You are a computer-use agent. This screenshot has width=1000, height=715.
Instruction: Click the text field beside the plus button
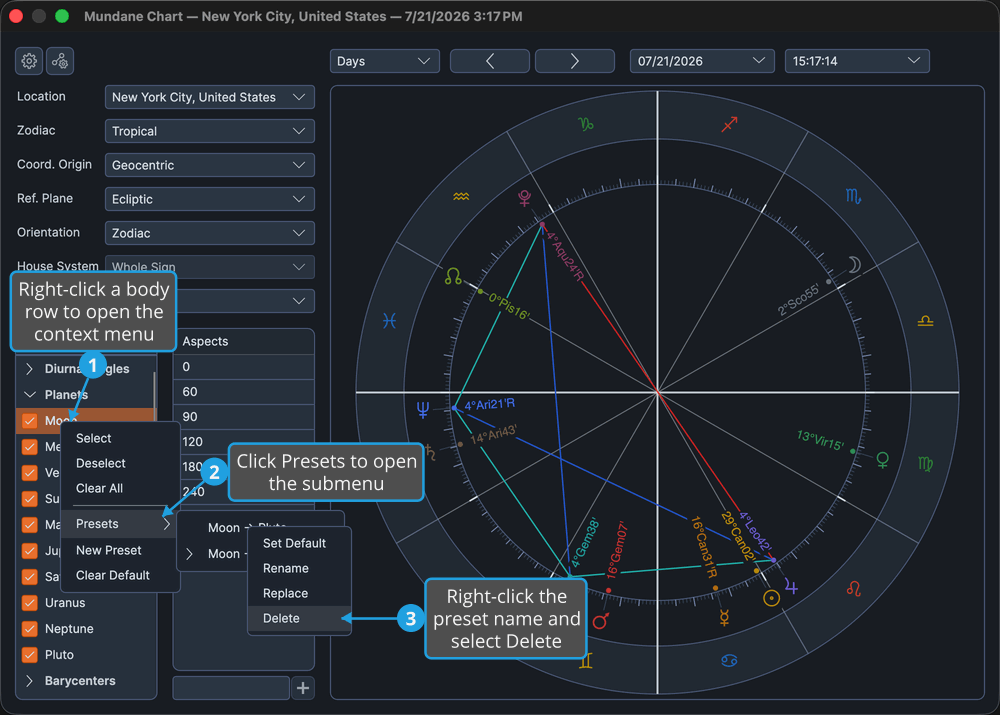pyautogui.click(x=231, y=688)
